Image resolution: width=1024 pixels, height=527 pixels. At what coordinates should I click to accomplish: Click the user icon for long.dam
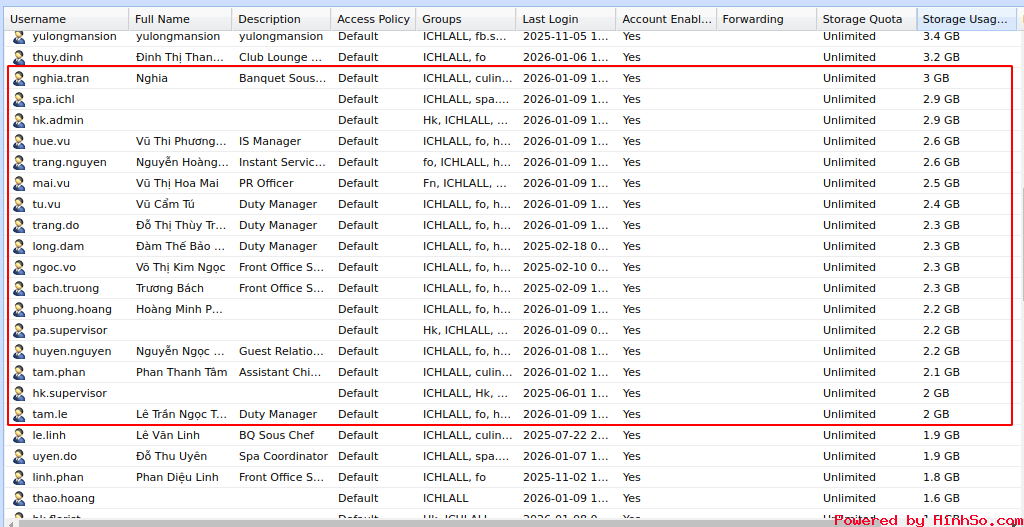19,246
